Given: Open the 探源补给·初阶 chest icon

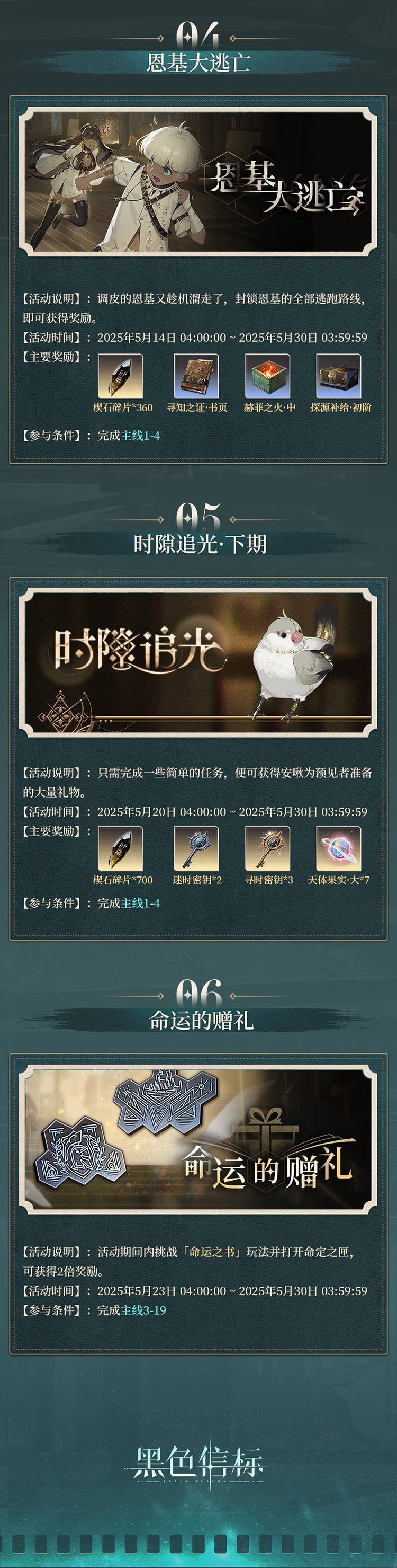Looking at the screenshot, I should [339, 376].
